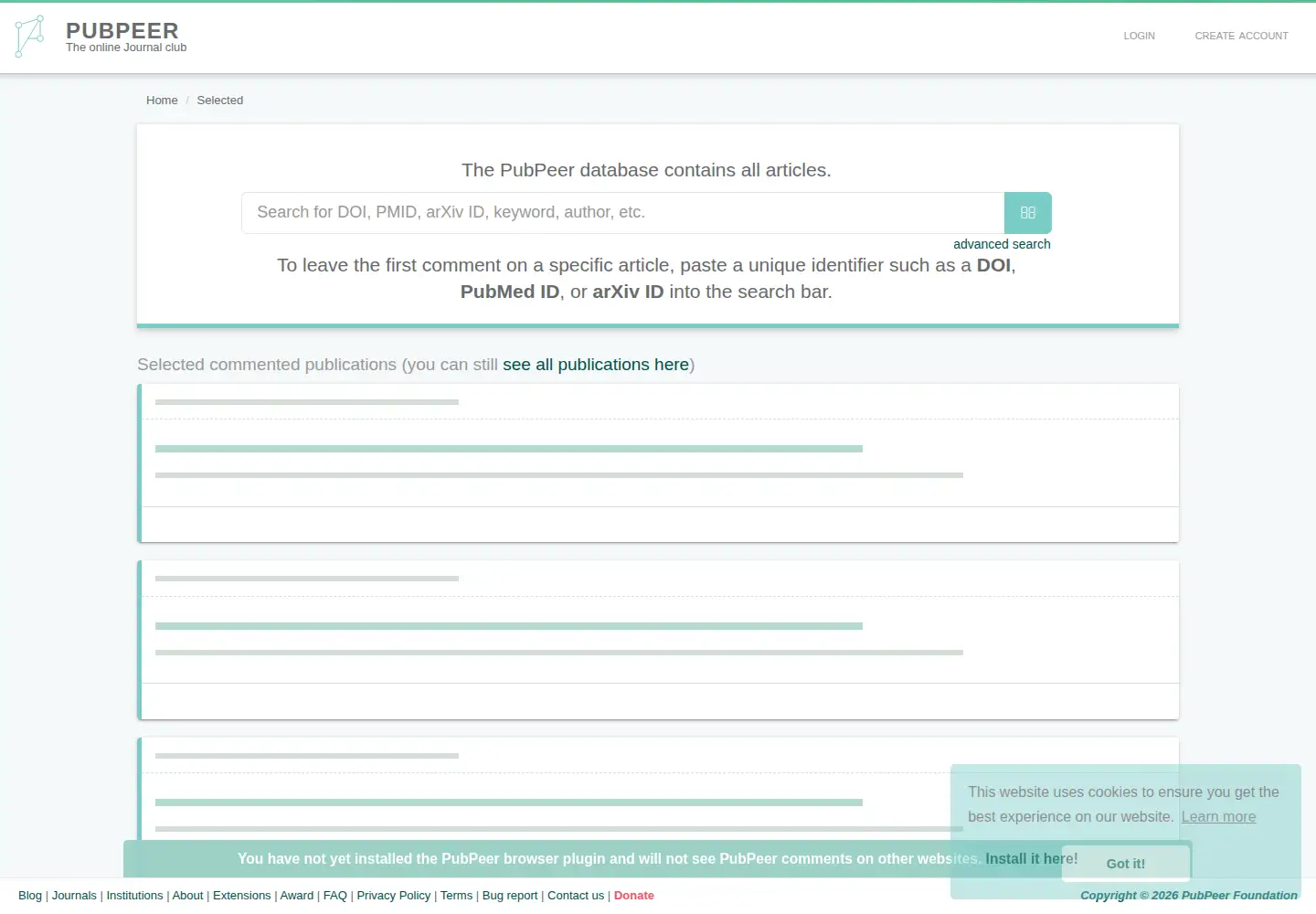Open the Privacy Policy footer link
The image size is (1316, 914).
pos(393,896)
